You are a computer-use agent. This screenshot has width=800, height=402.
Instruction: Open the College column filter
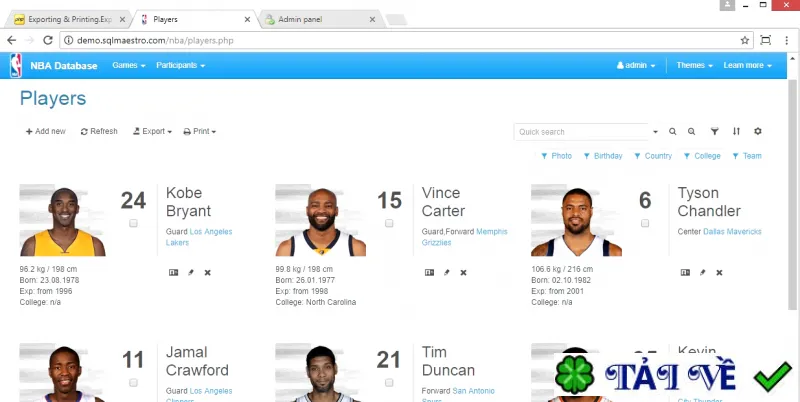pyautogui.click(x=702, y=156)
